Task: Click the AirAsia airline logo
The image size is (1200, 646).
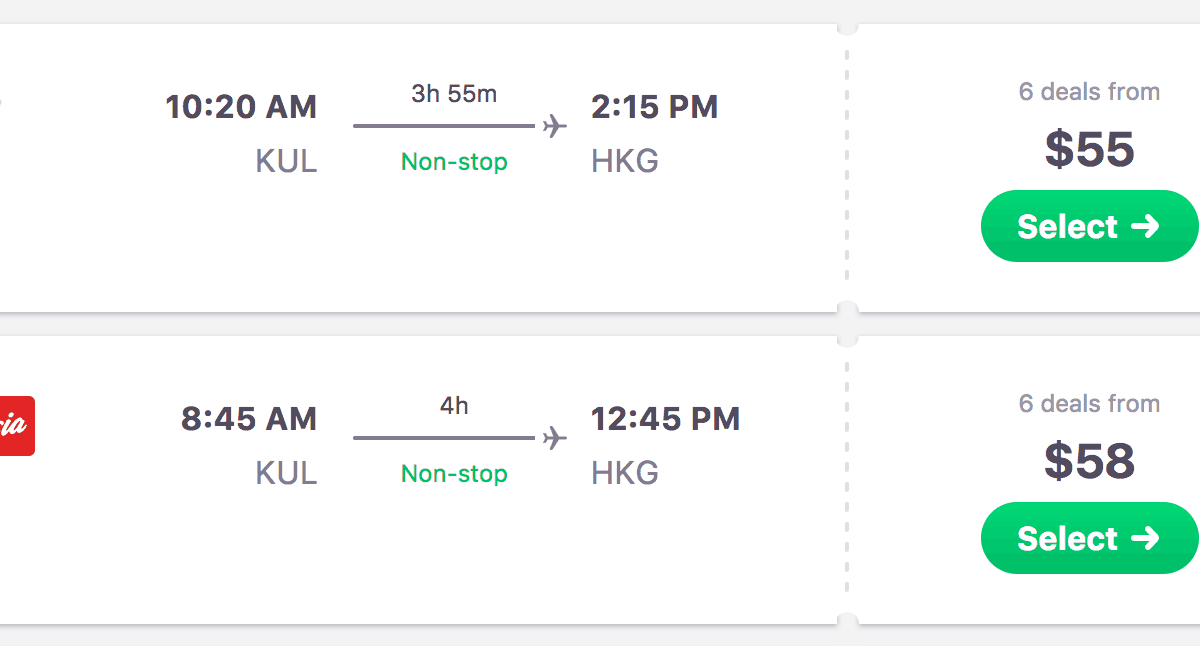Action: coord(17,426)
